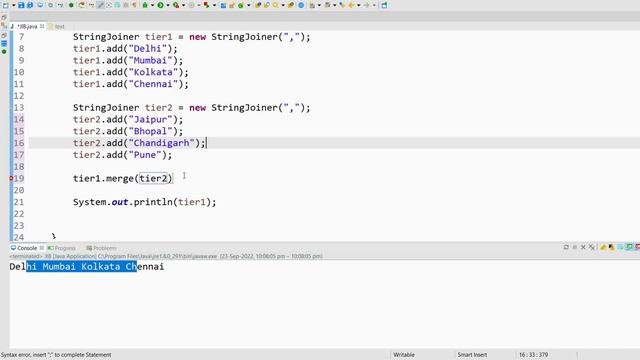Close the JB.java editor tab
640x360 pixels.
pyautogui.click(x=42, y=26)
